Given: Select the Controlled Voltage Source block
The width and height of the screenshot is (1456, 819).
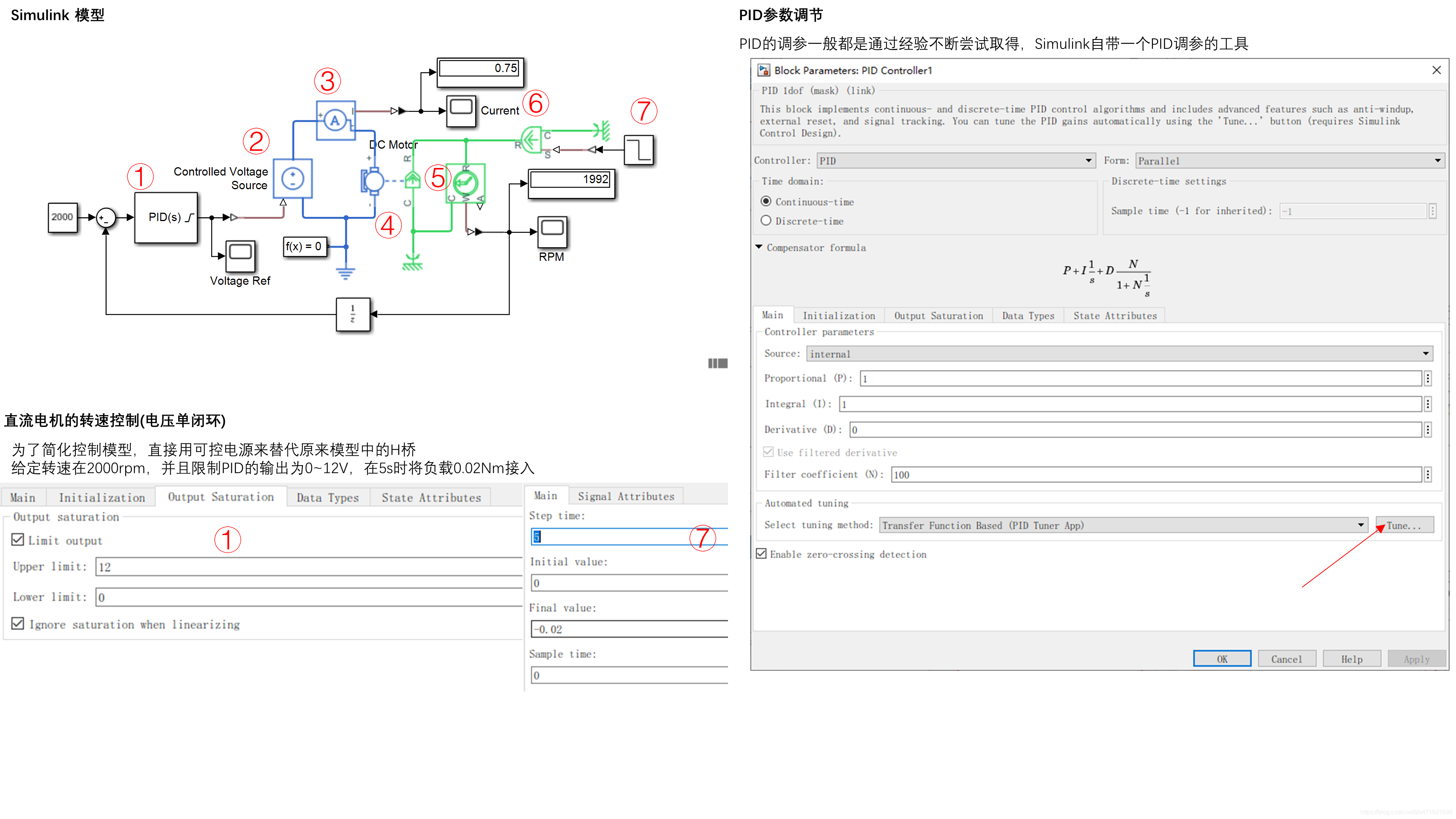Looking at the screenshot, I should point(292,179).
